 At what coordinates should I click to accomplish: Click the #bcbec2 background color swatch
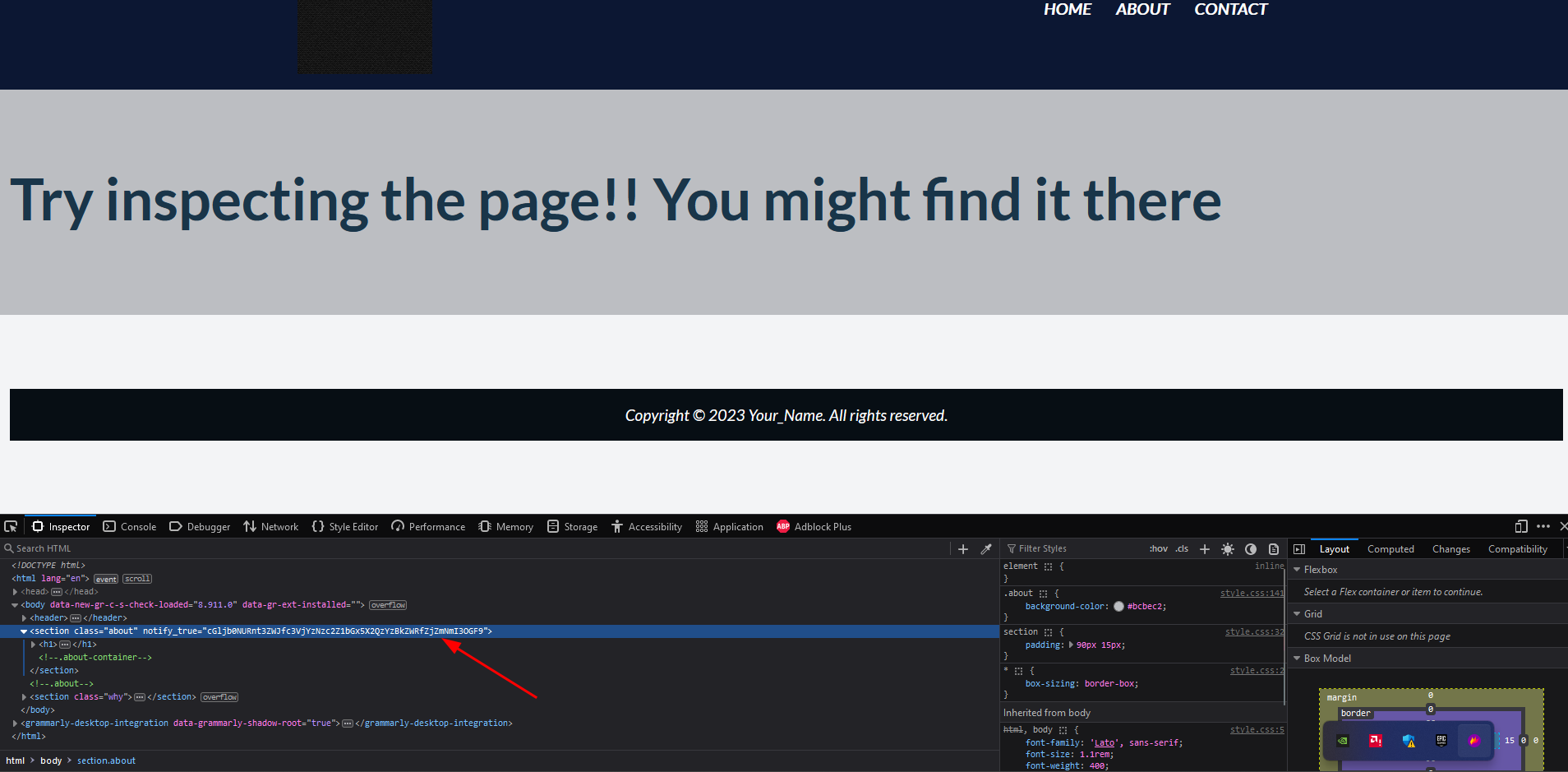(1118, 607)
